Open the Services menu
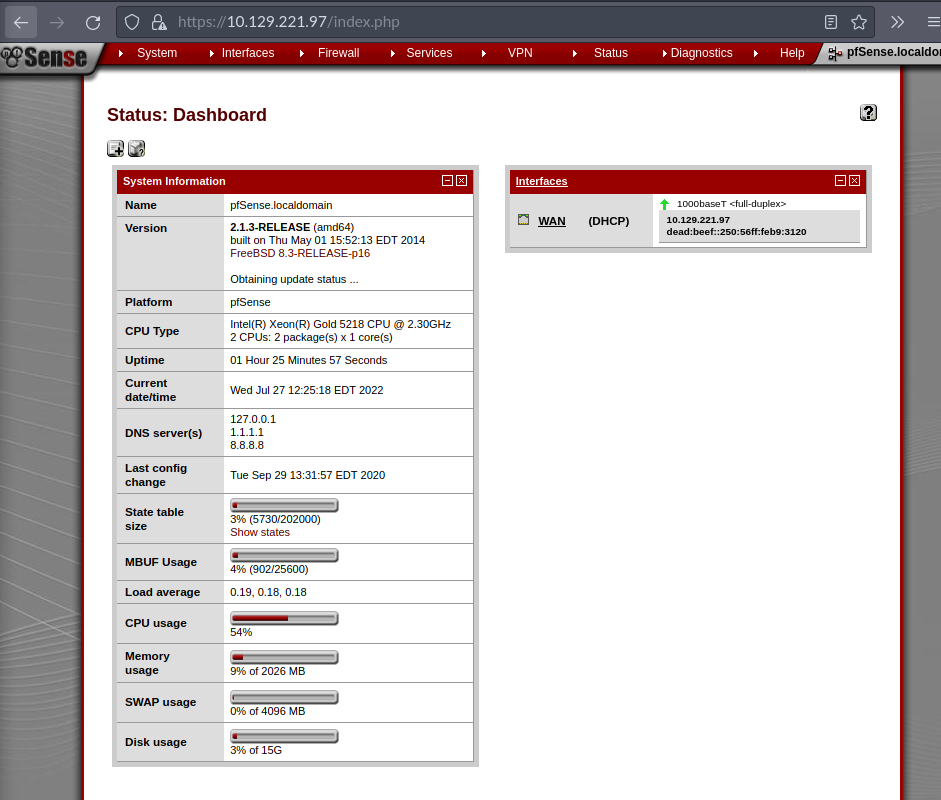Screen dimensions: 941x800 click(x=429, y=53)
